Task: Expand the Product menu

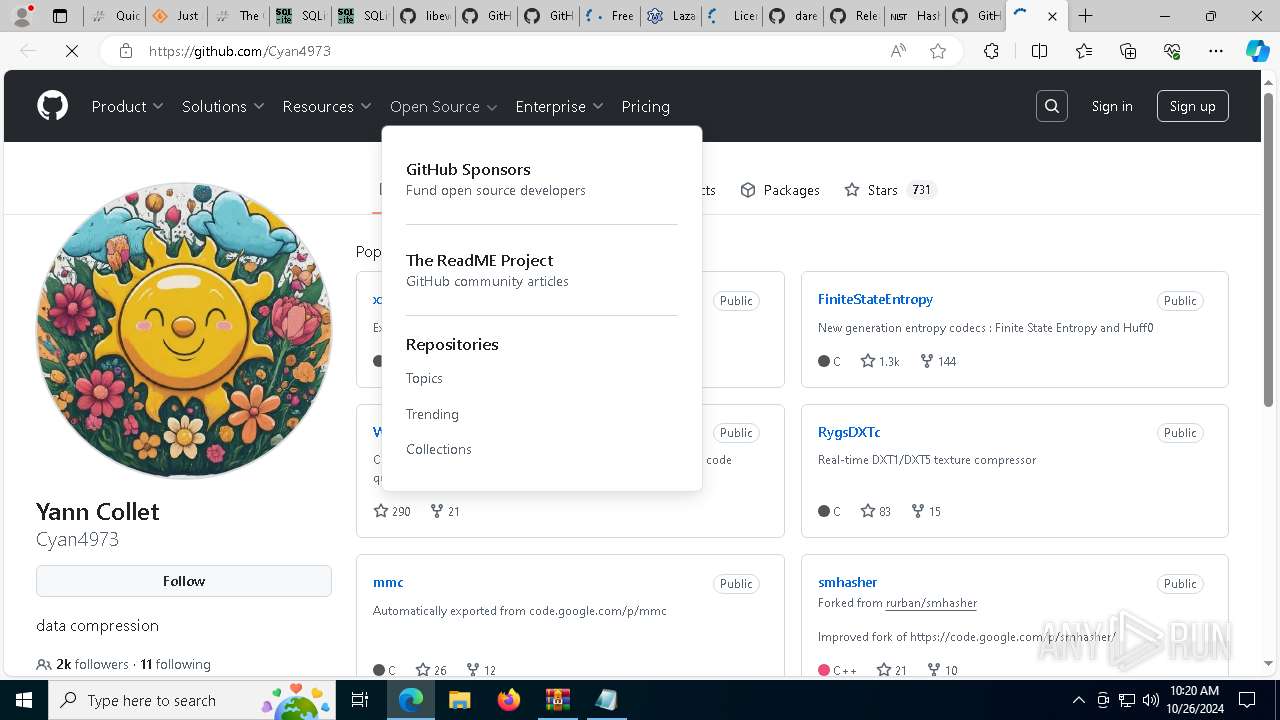Action: click(x=127, y=106)
